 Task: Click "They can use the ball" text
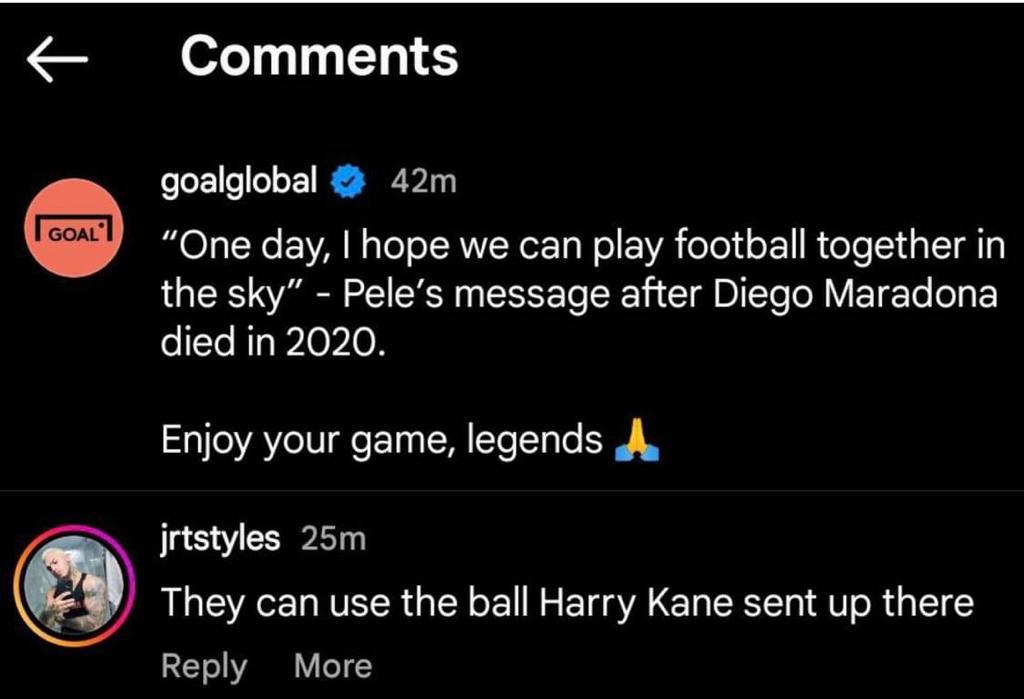[346, 602]
